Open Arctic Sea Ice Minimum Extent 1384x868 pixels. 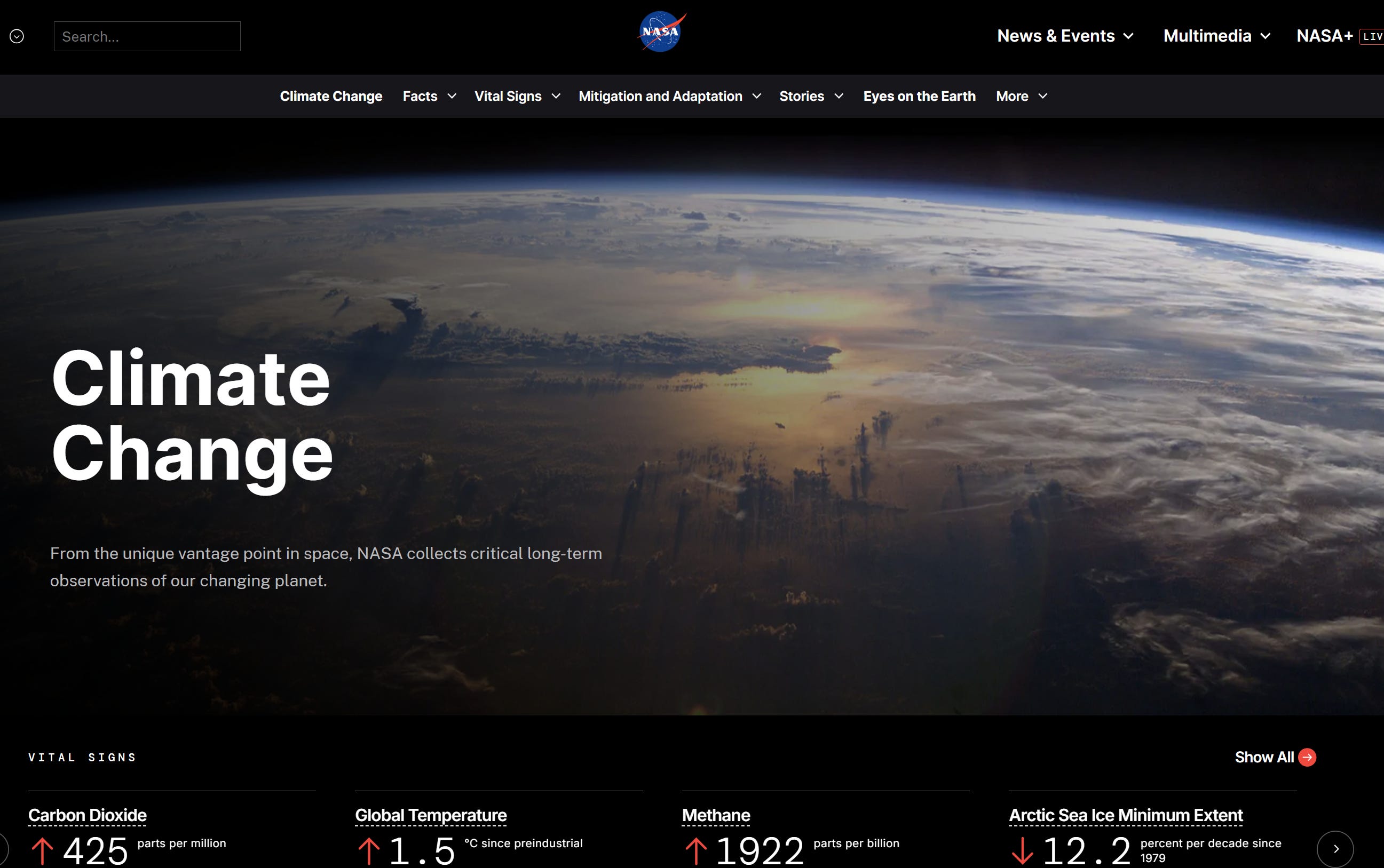tap(1126, 815)
